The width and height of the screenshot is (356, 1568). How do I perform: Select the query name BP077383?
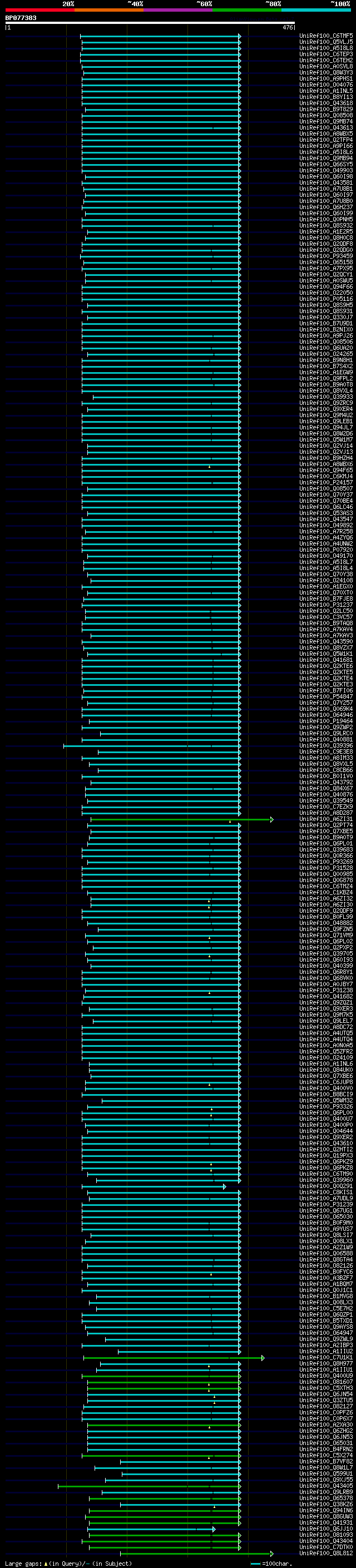point(21,18)
